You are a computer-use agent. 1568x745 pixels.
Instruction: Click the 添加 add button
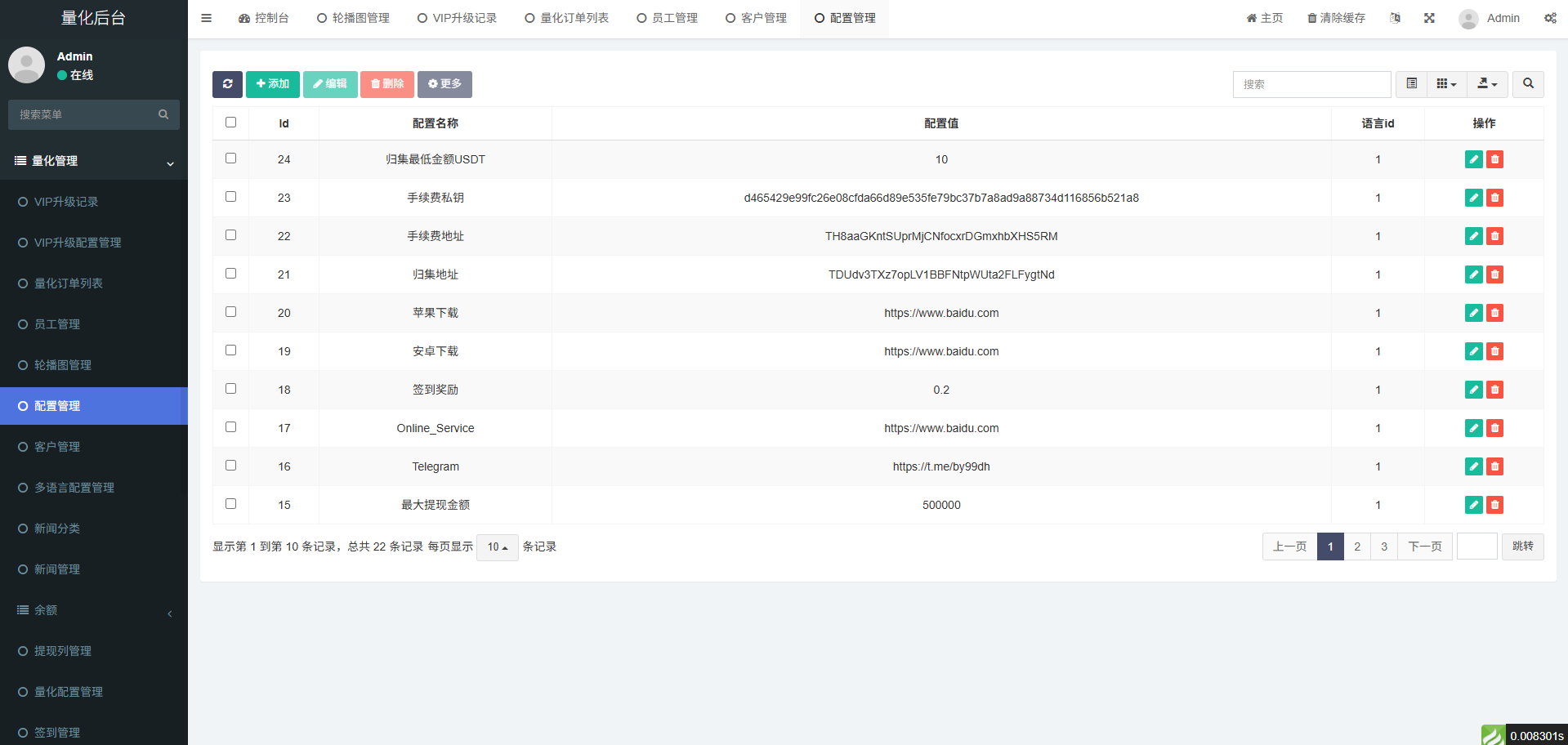coord(273,84)
